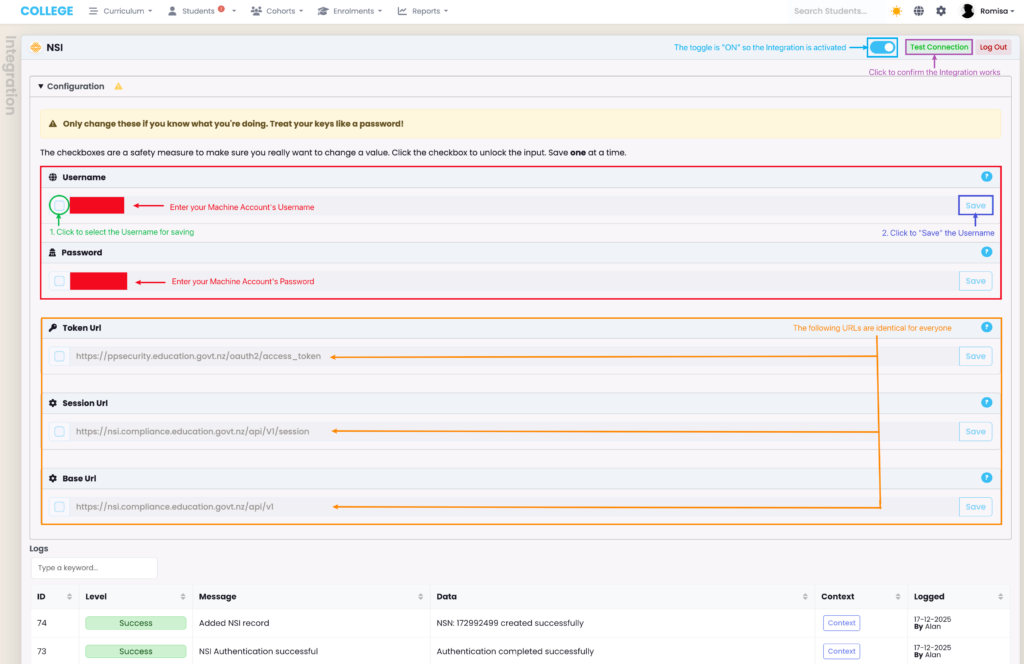The height and width of the screenshot is (664, 1024).
Task: Click the Password help question-mark icon
Action: (x=986, y=252)
